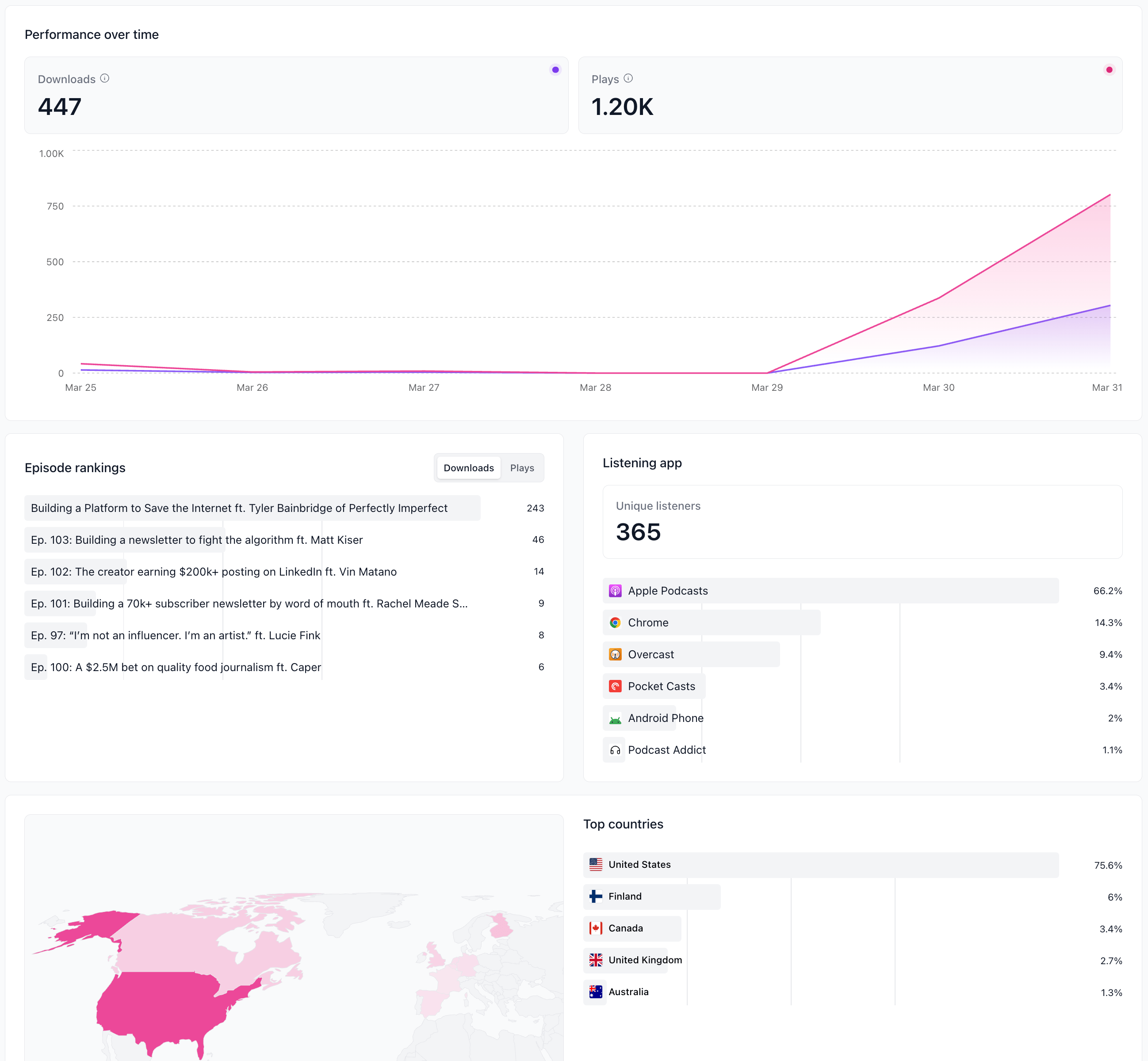Viewport: 1148px width, 1061px height.
Task: Click the Pocket Casts icon
Action: [615, 687]
